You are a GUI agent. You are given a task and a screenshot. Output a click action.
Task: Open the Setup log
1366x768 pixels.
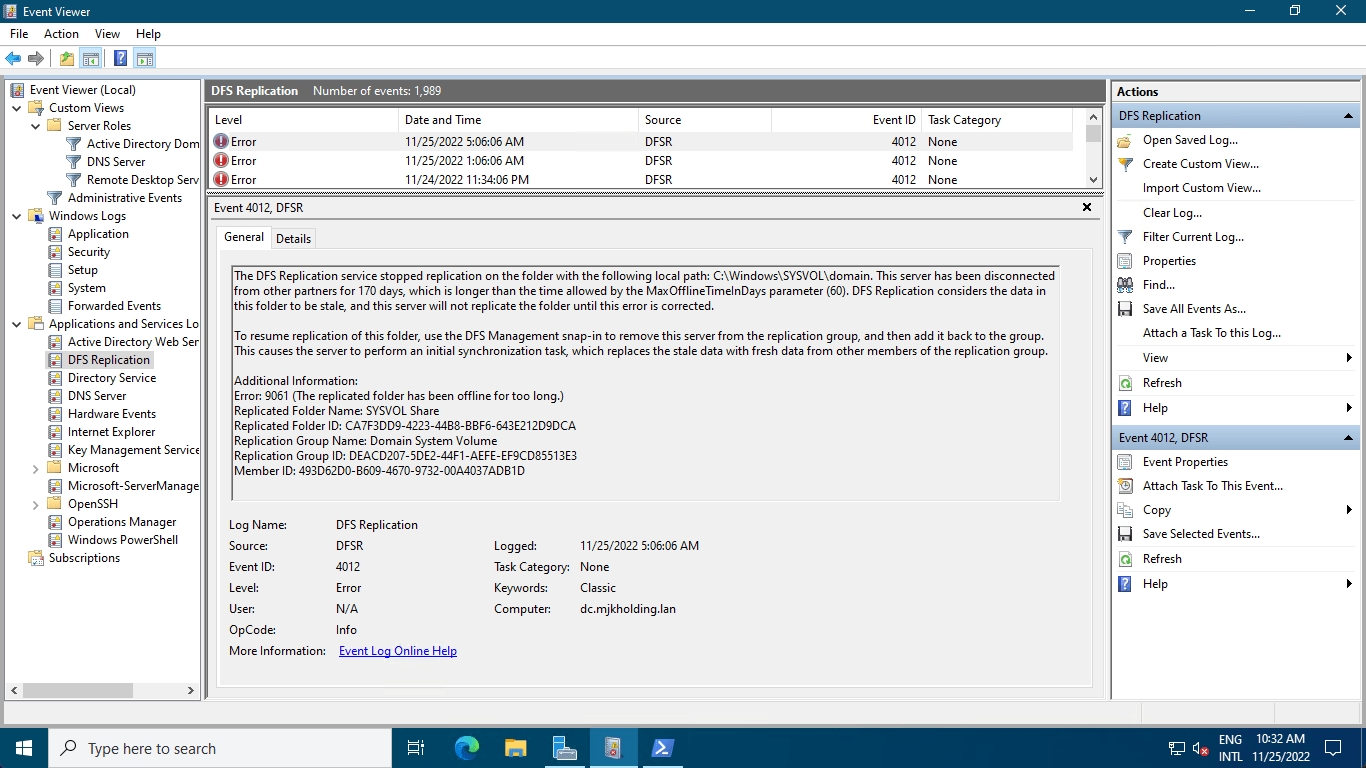[83, 270]
